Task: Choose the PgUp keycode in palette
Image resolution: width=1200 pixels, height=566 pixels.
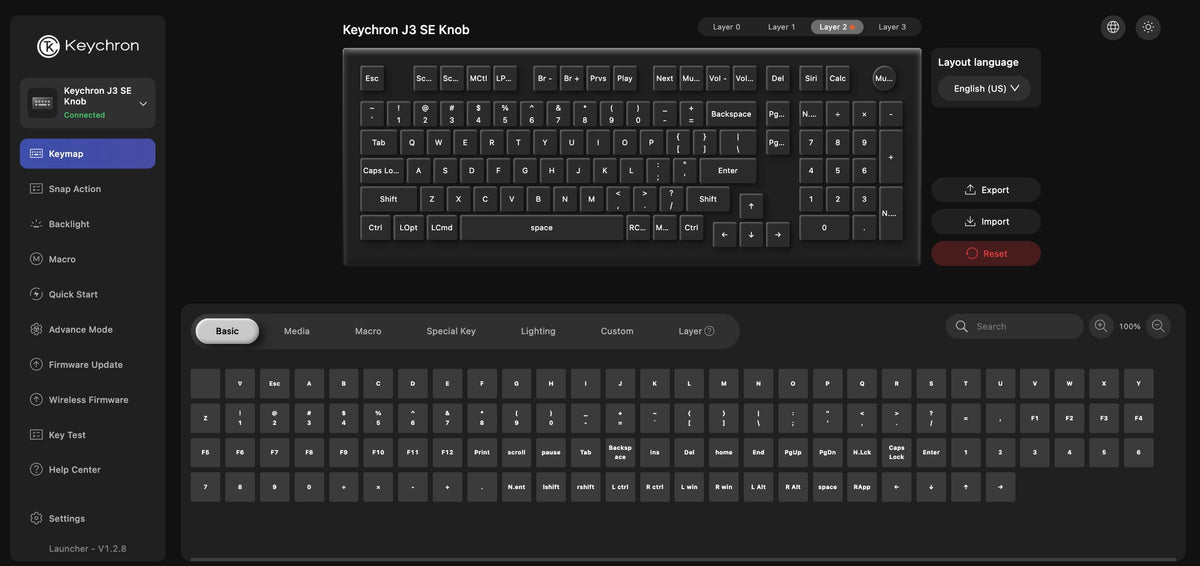Action: click(x=793, y=452)
